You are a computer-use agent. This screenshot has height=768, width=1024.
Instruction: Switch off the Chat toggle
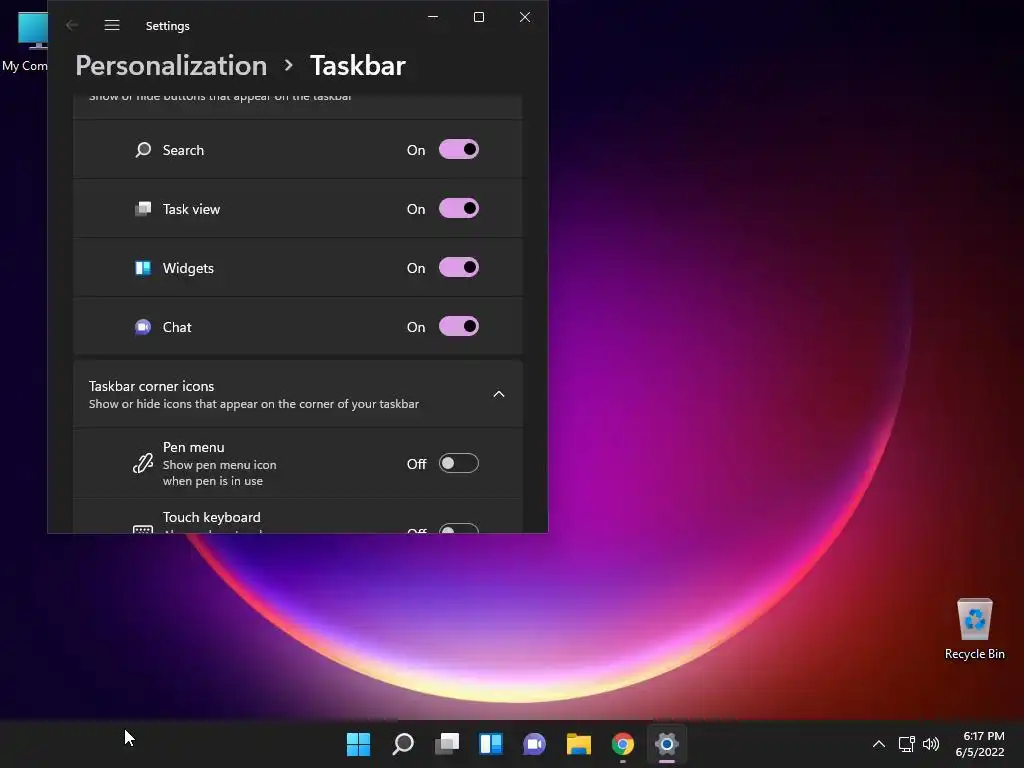point(458,326)
